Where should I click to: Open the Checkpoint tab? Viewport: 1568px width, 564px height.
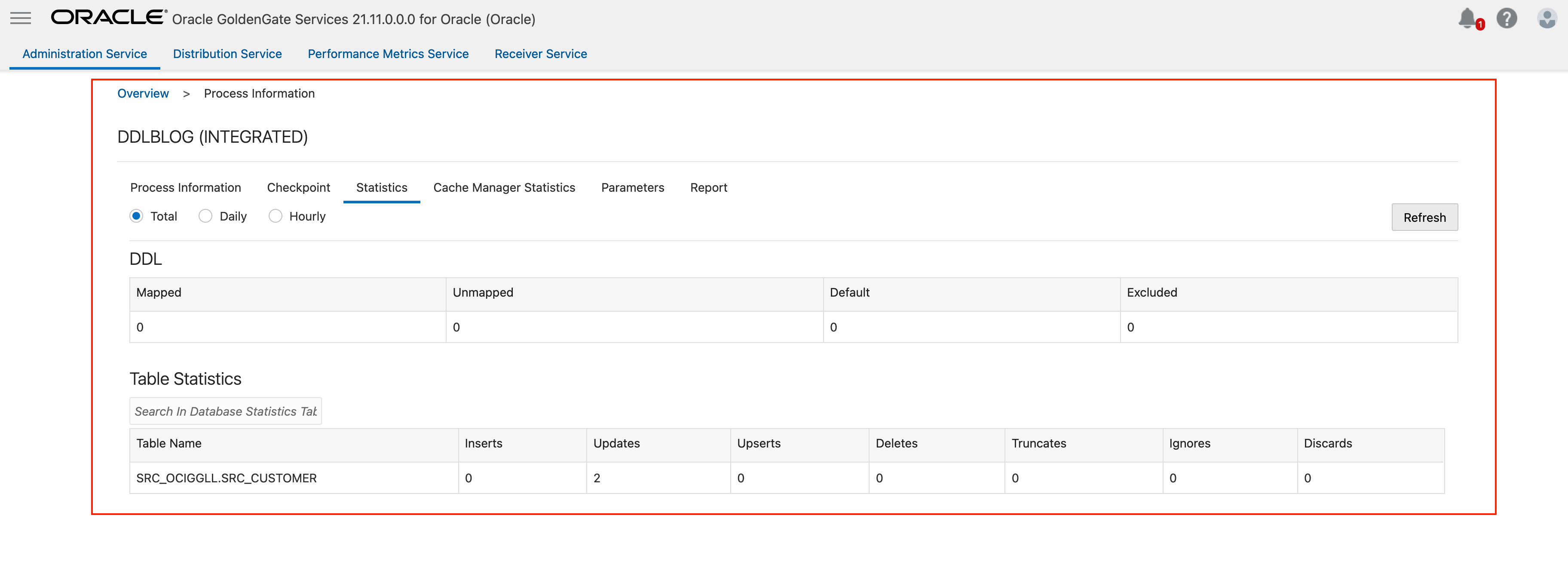click(298, 187)
